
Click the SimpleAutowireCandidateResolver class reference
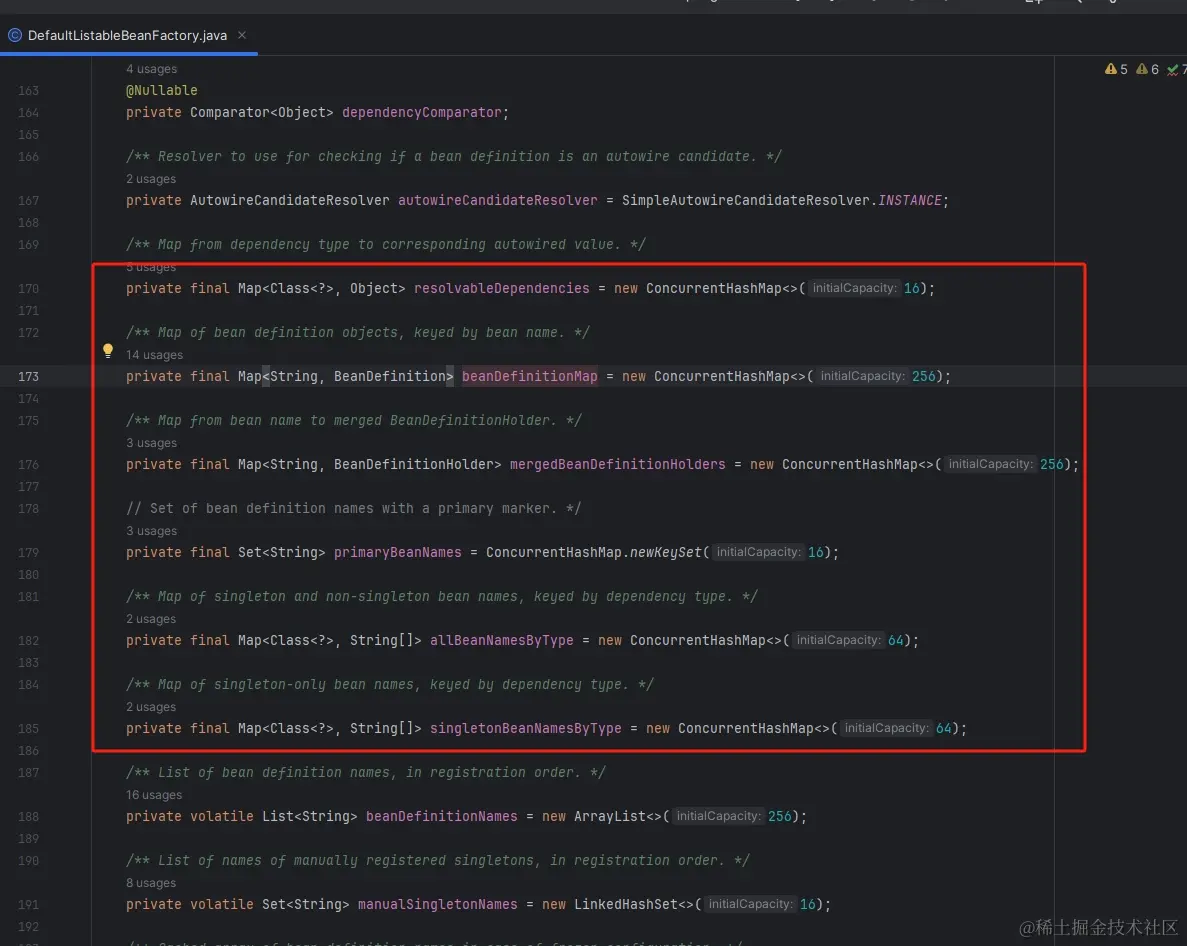point(746,201)
